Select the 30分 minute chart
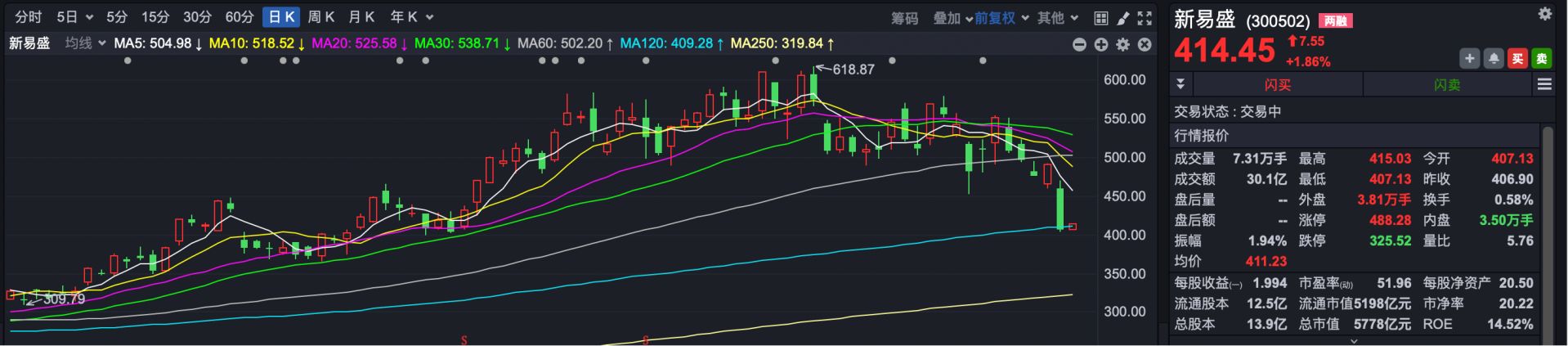Image resolution: width=1568 pixels, height=346 pixels. point(197,17)
